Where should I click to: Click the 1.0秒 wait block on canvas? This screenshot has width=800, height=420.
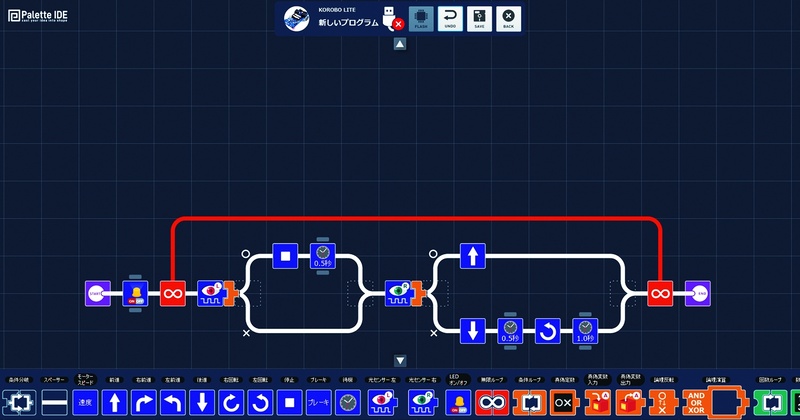pyautogui.click(x=585, y=331)
